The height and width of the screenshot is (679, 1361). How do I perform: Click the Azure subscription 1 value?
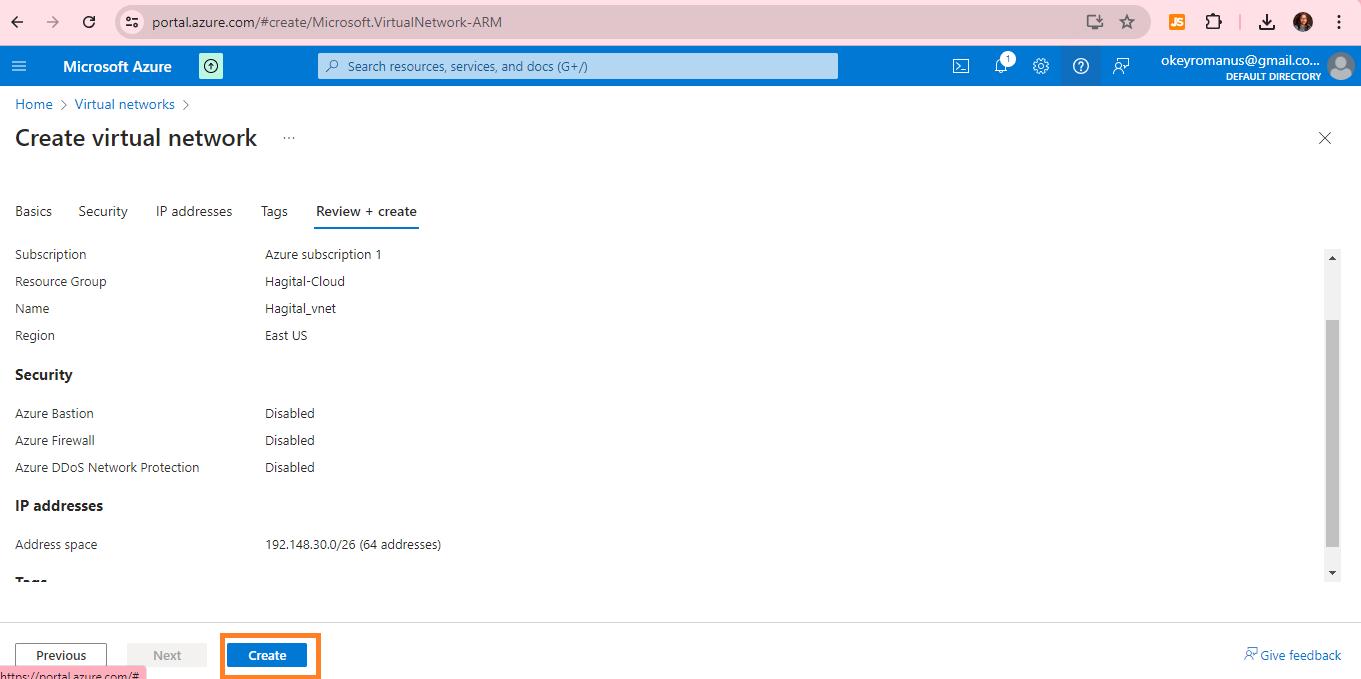tap(323, 254)
